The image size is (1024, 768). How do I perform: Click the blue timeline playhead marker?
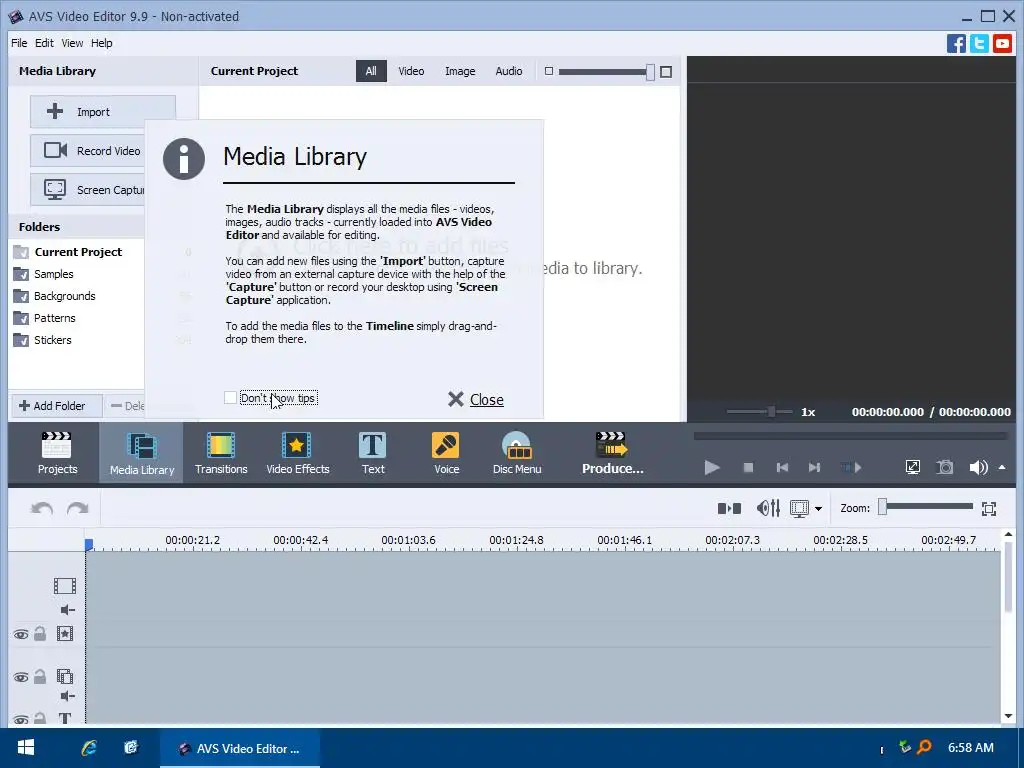[89, 544]
